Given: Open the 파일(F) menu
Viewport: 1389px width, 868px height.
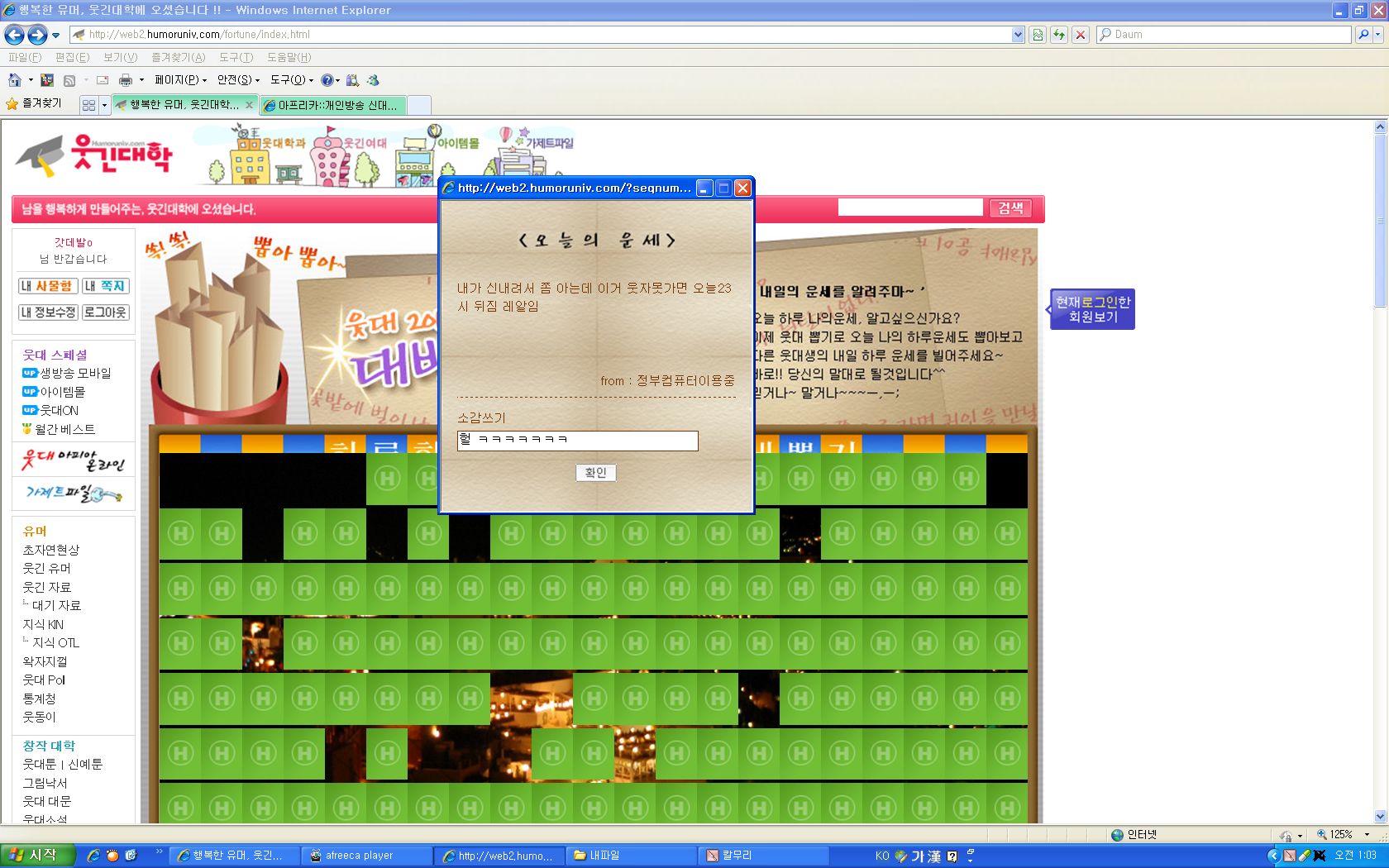Looking at the screenshot, I should (25, 57).
